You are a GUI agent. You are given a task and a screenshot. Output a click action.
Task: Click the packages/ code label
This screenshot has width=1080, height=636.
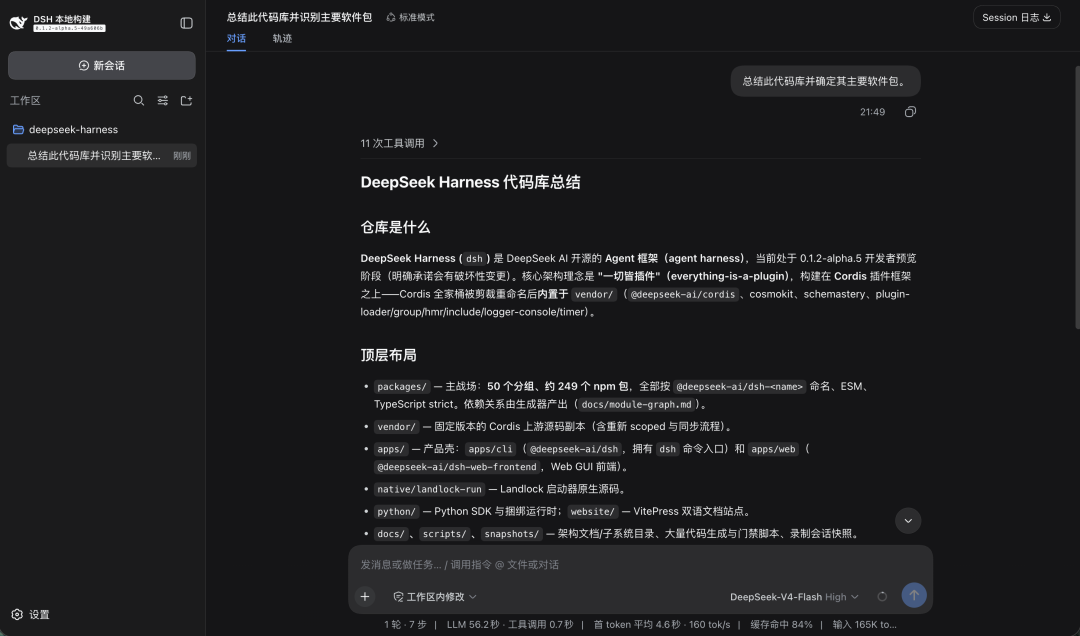[x=402, y=387]
